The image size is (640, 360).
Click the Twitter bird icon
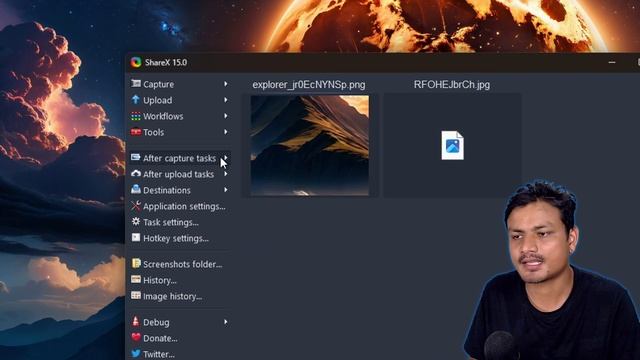point(136,353)
